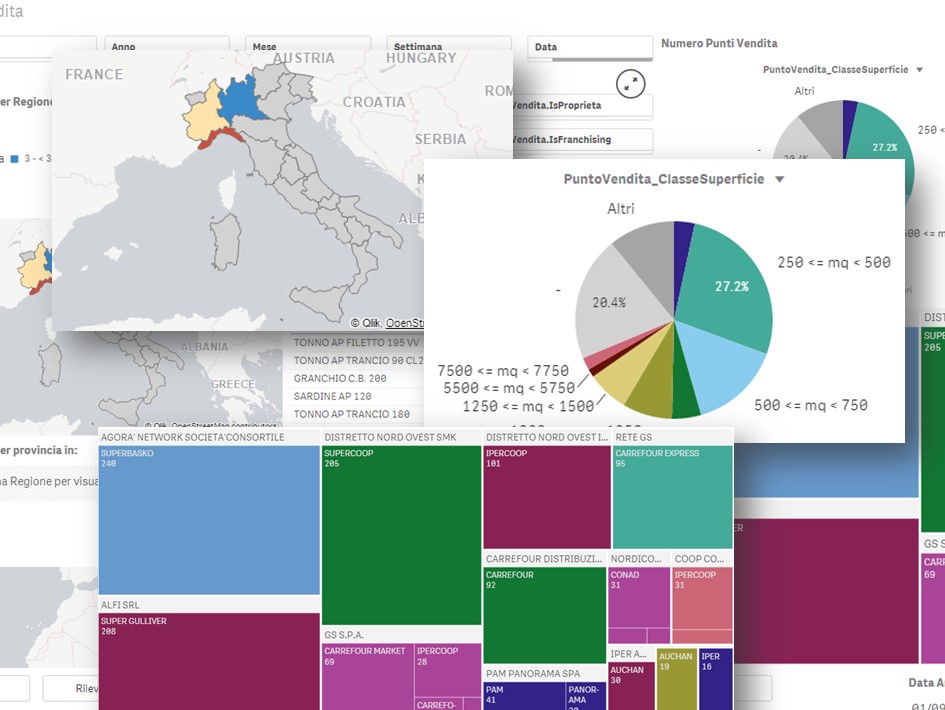Image resolution: width=945 pixels, height=710 pixels.
Task: Select the SUPERCOOP 205 treemap tile
Action: click(x=401, y=535)
